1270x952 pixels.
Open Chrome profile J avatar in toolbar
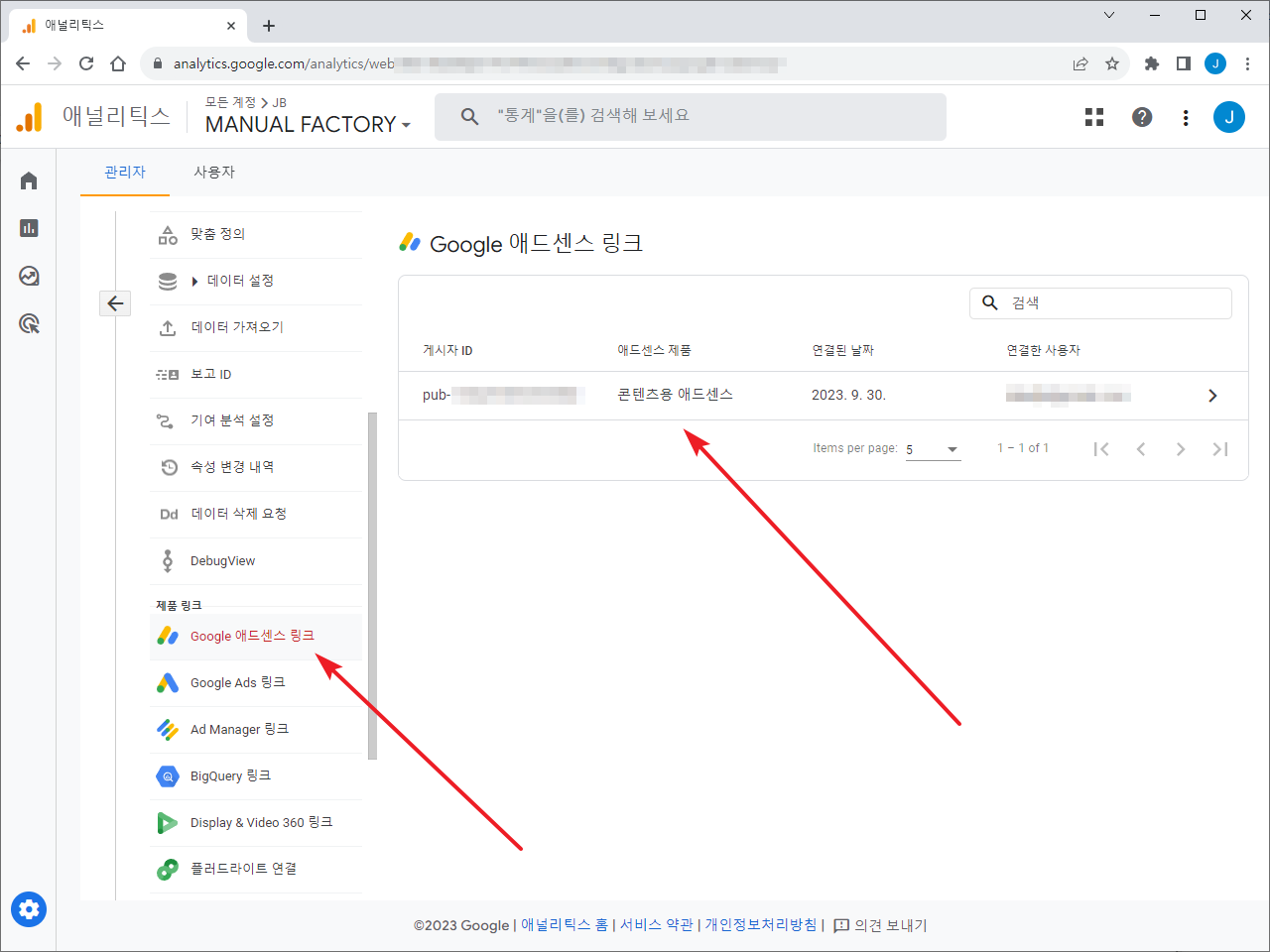[x=1215, y=63]
